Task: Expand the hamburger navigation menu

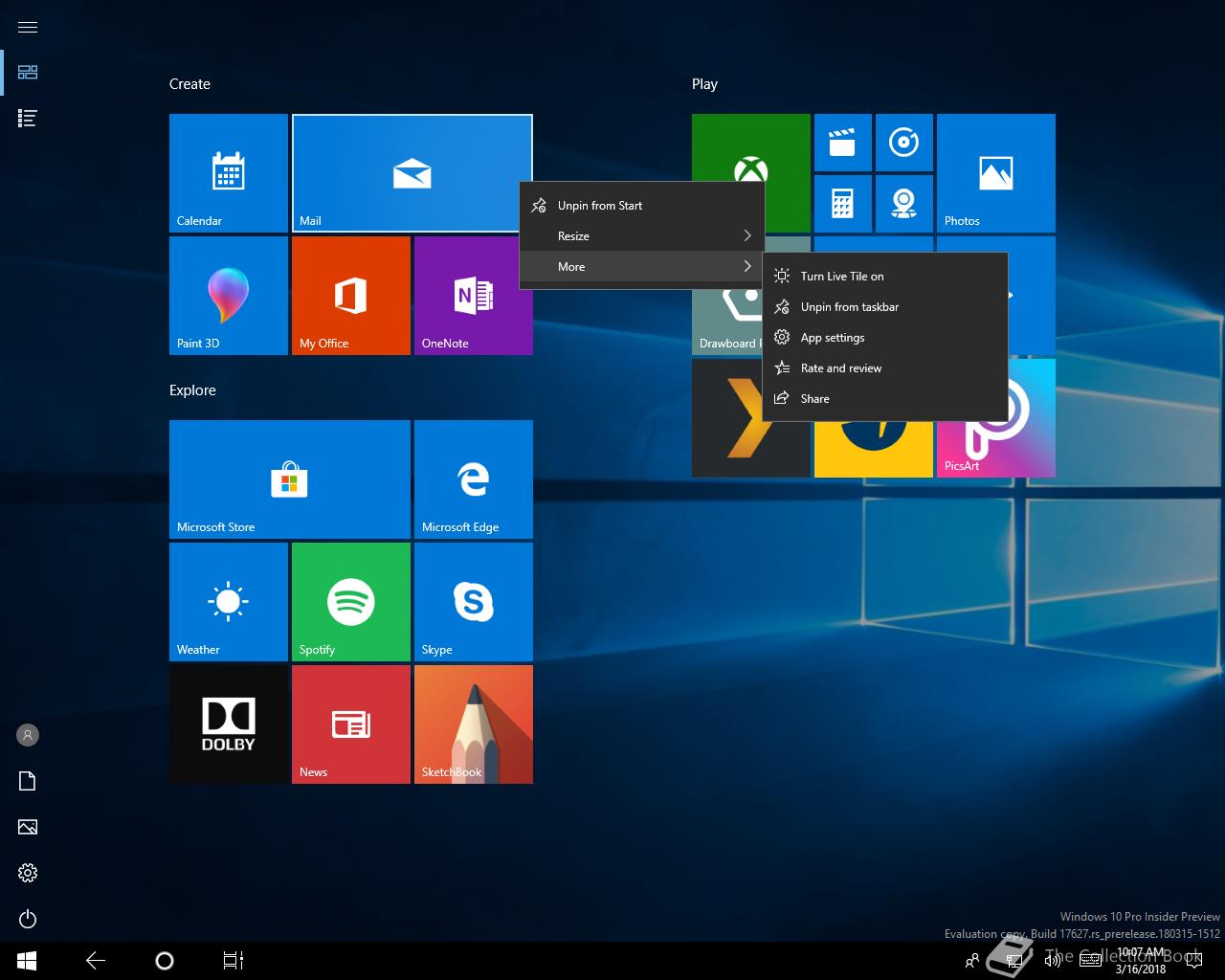Action: (x=28, y=27)
